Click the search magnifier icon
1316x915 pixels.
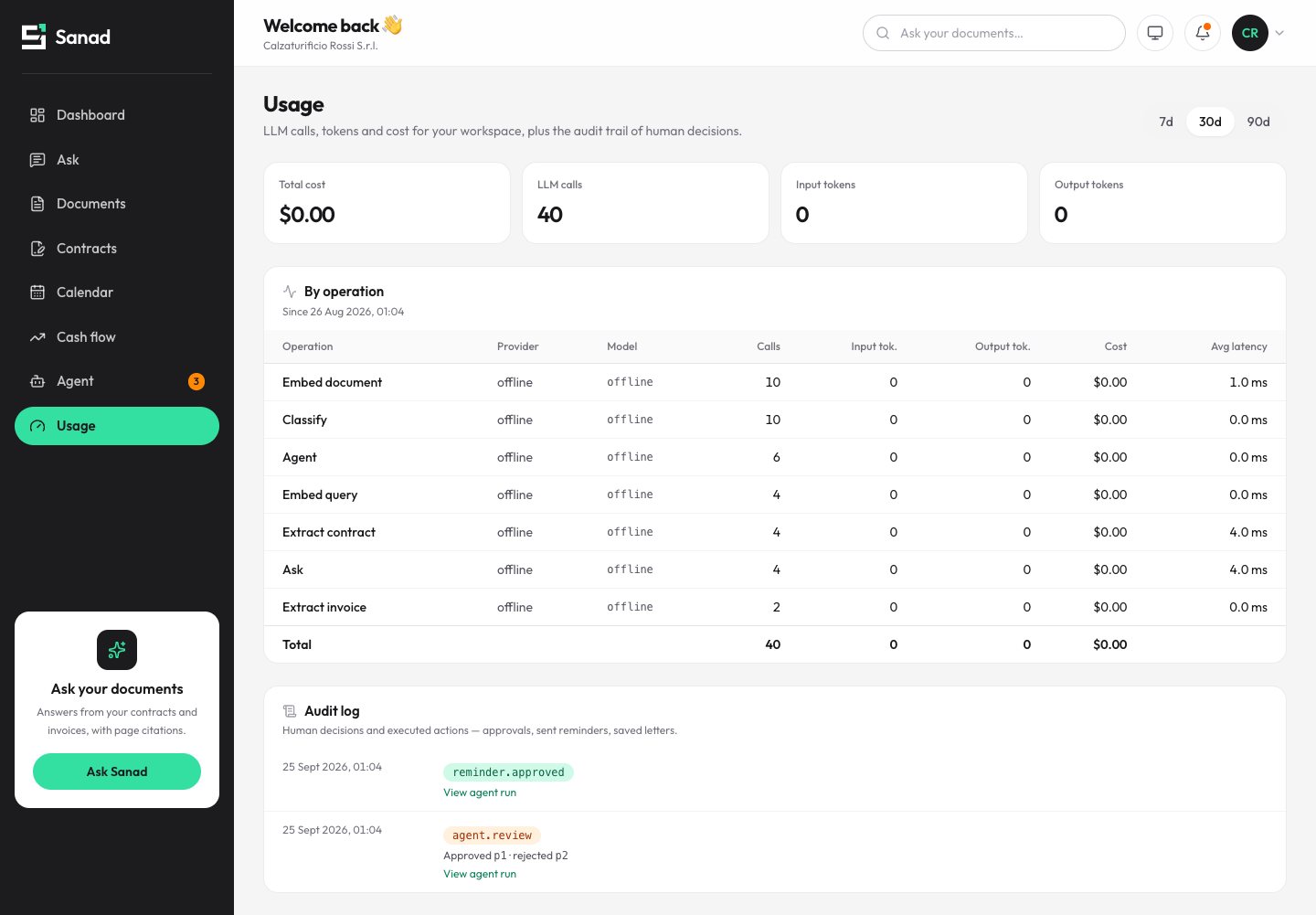click(883, 33)
